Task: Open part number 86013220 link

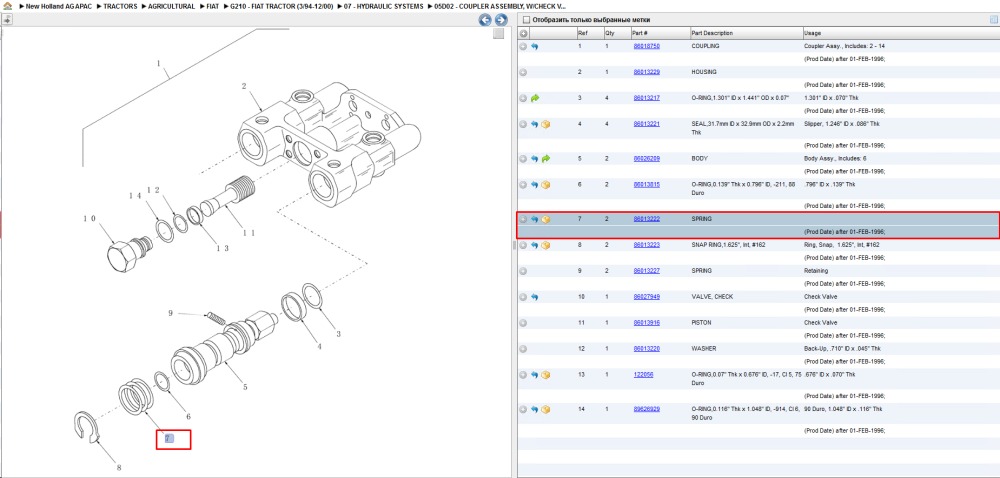Action: pos(646,349)
